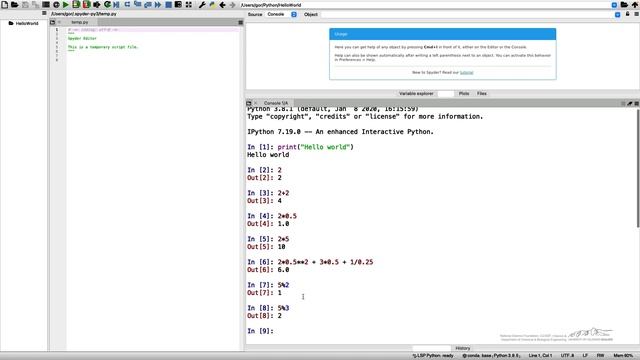
Task: Open the Object field history dropdown
Action: 618,14
